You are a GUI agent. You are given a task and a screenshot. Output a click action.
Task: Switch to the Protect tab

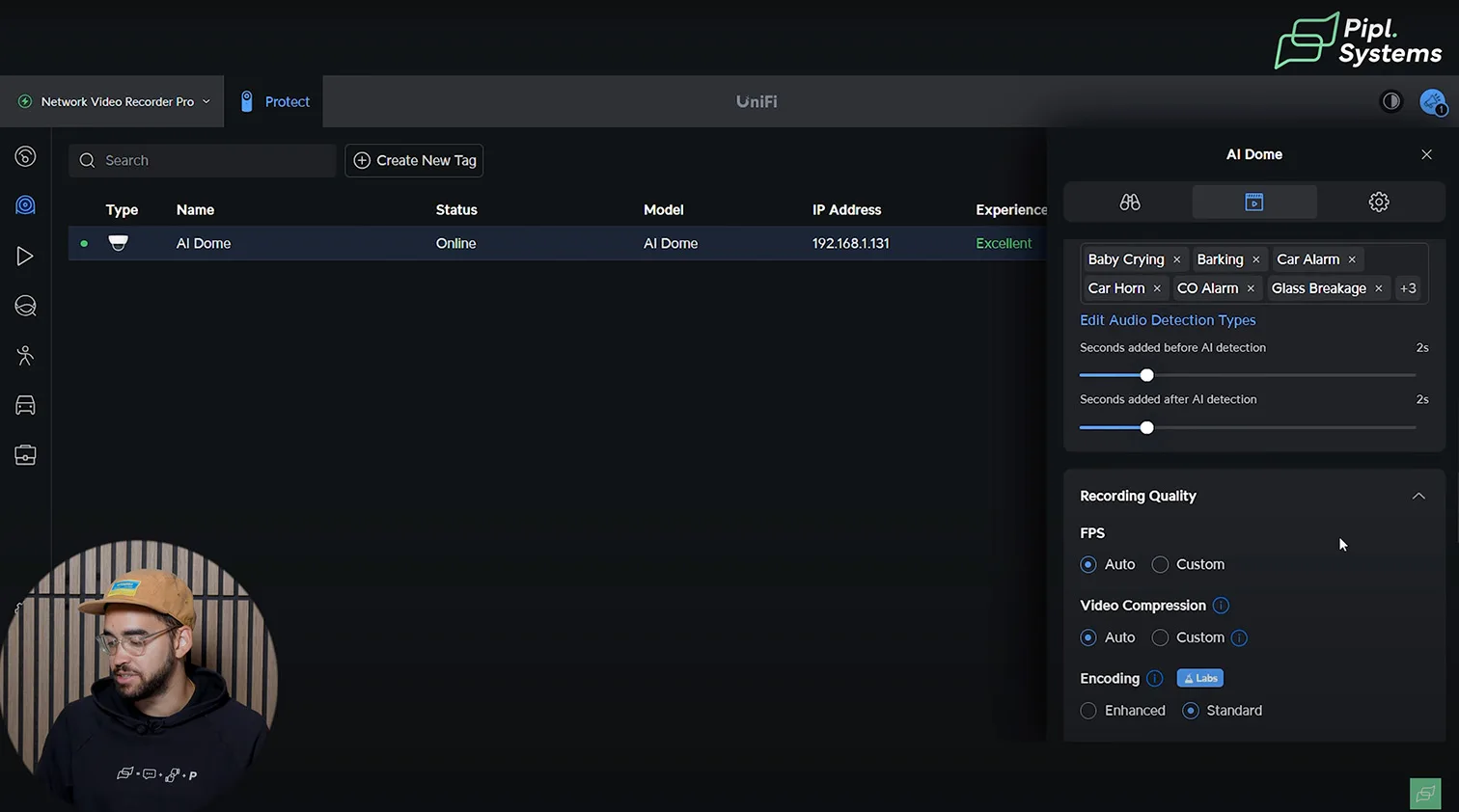(x=275, y=101)
